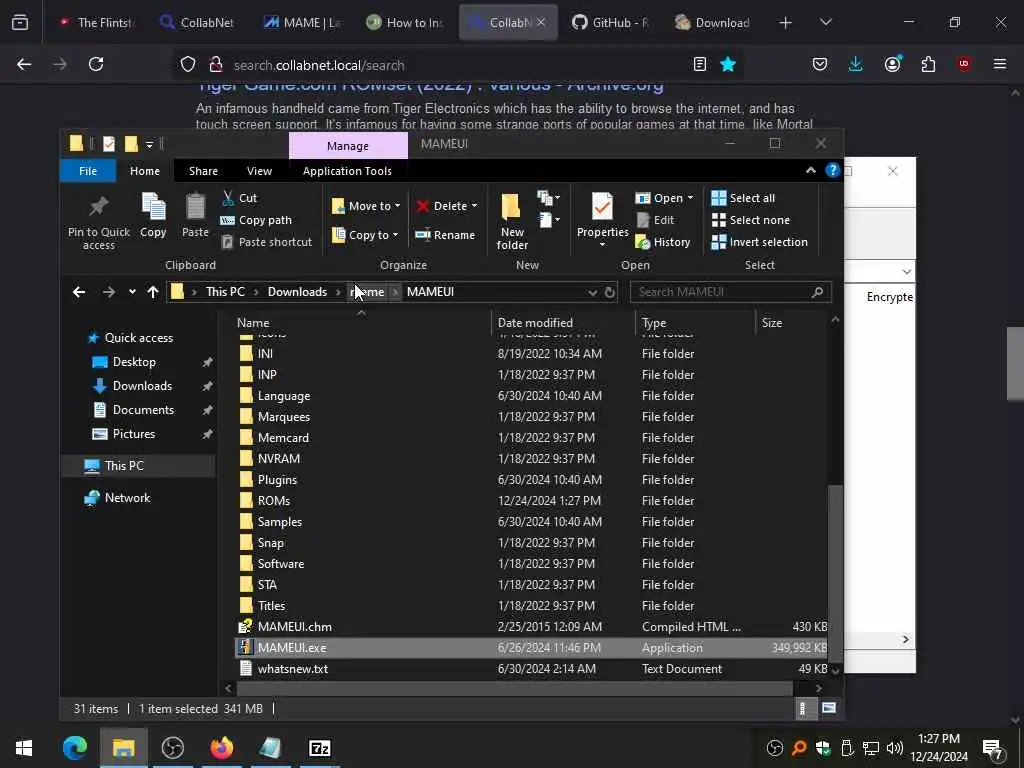Go back in File Explorer
The width and height of the screenshot is (1024, 768).
coord(79,292)
